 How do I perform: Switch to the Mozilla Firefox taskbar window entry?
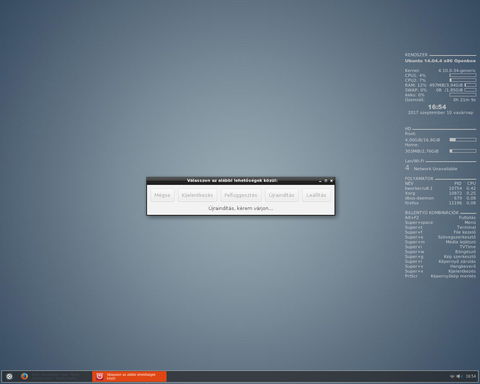tap(55, 376)
